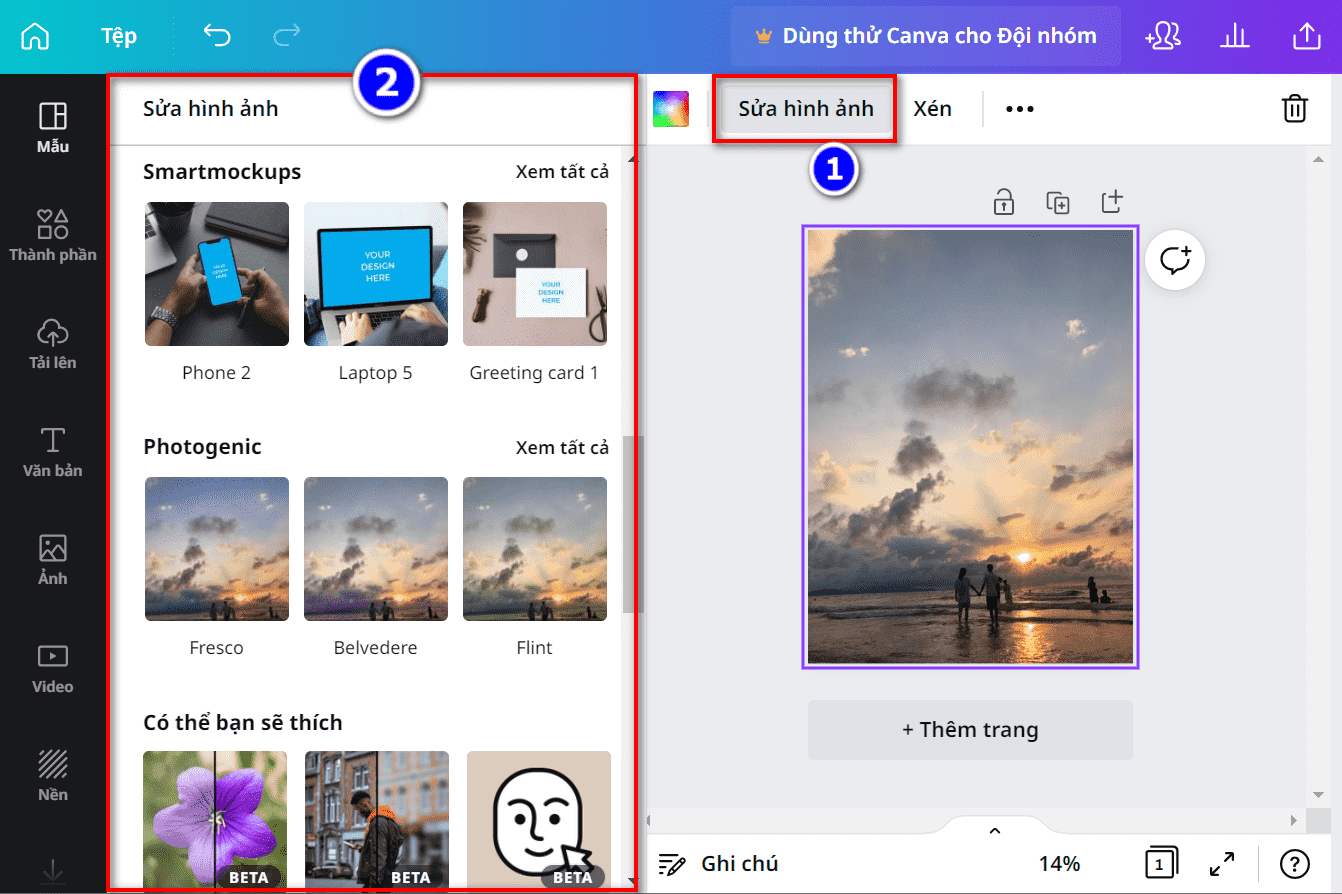The width and height of the screenshot is (1342, 894).
Task: Open the insights chart icon
Action: (1235, 37)
